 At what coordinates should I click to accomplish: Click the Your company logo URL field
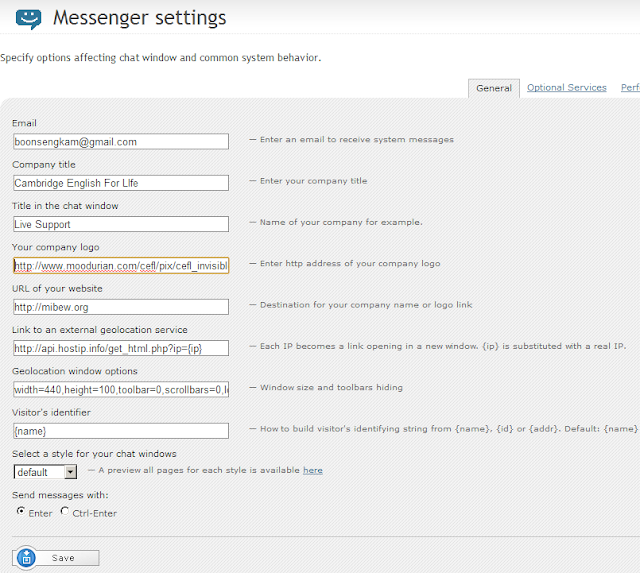(x=121, y=266)
